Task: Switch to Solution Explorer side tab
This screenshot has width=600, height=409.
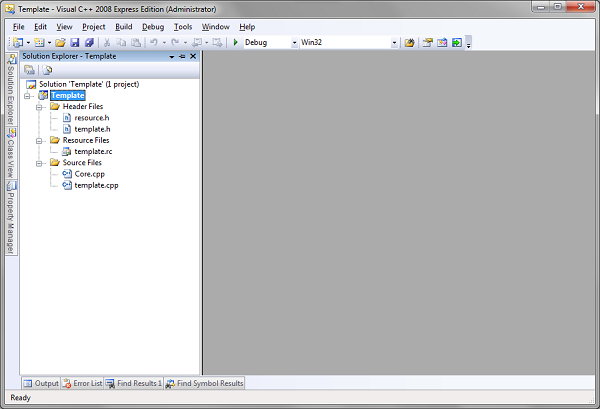Action: pos(11,90)
